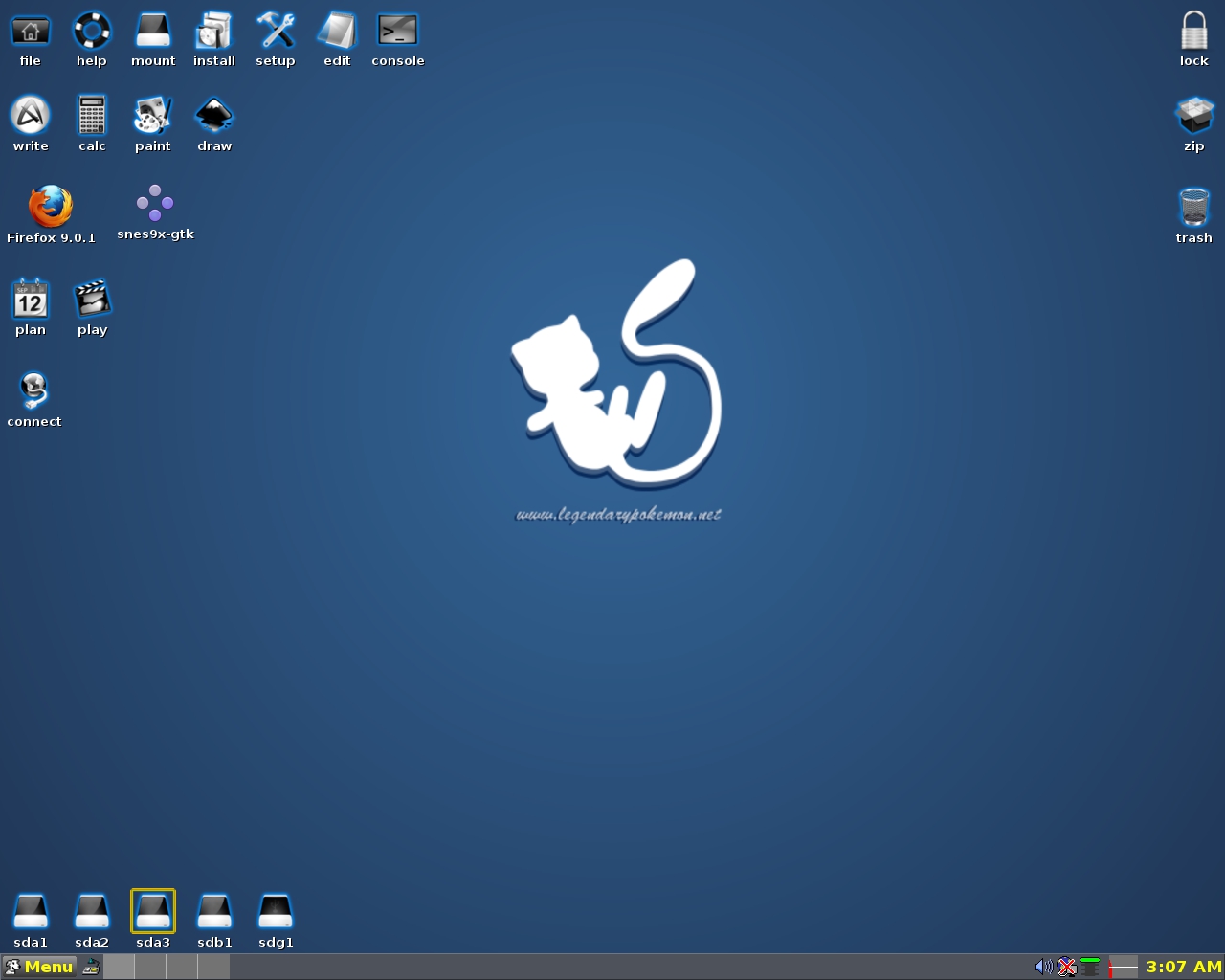Click the volume speaker tray icon
Image resolution: width=1225 pixels, height=980 pixels.
click(1042, 967)
